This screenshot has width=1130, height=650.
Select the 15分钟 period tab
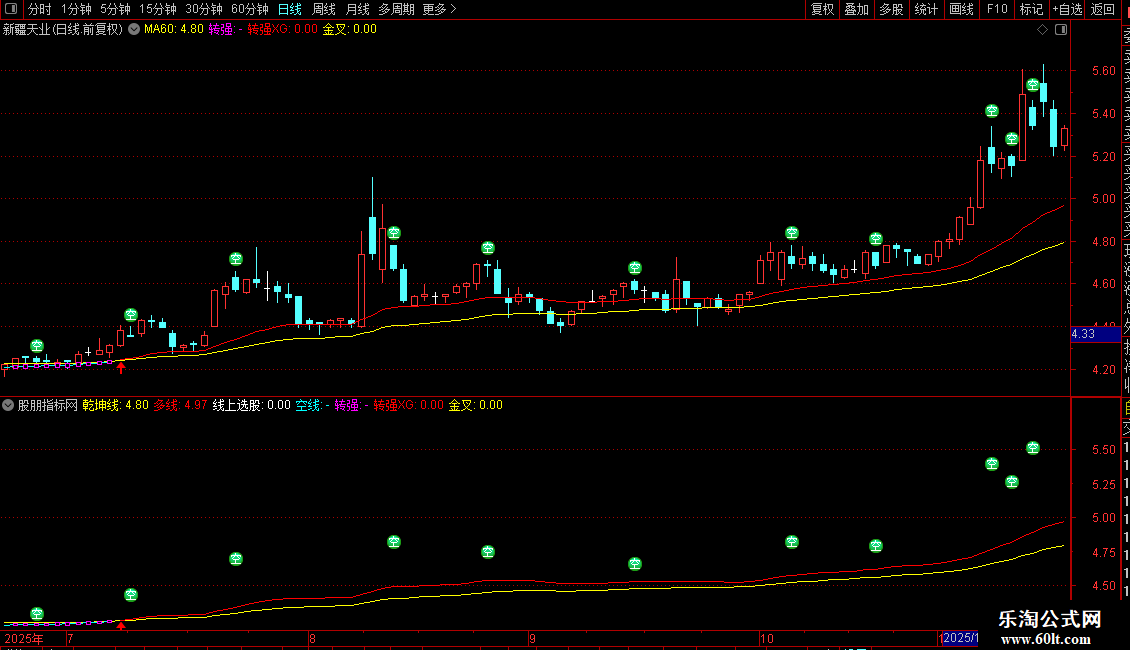[x=158, y=9]
